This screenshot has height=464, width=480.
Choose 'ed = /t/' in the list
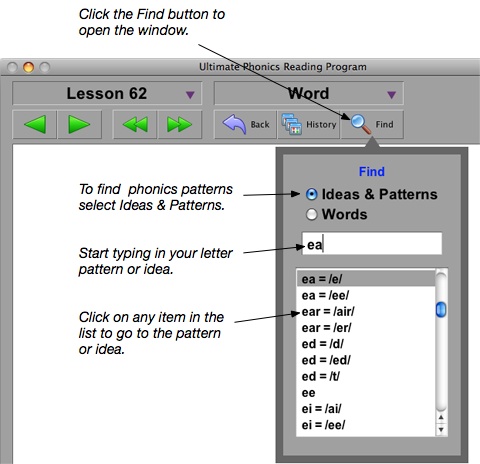(x=366, y=377)
